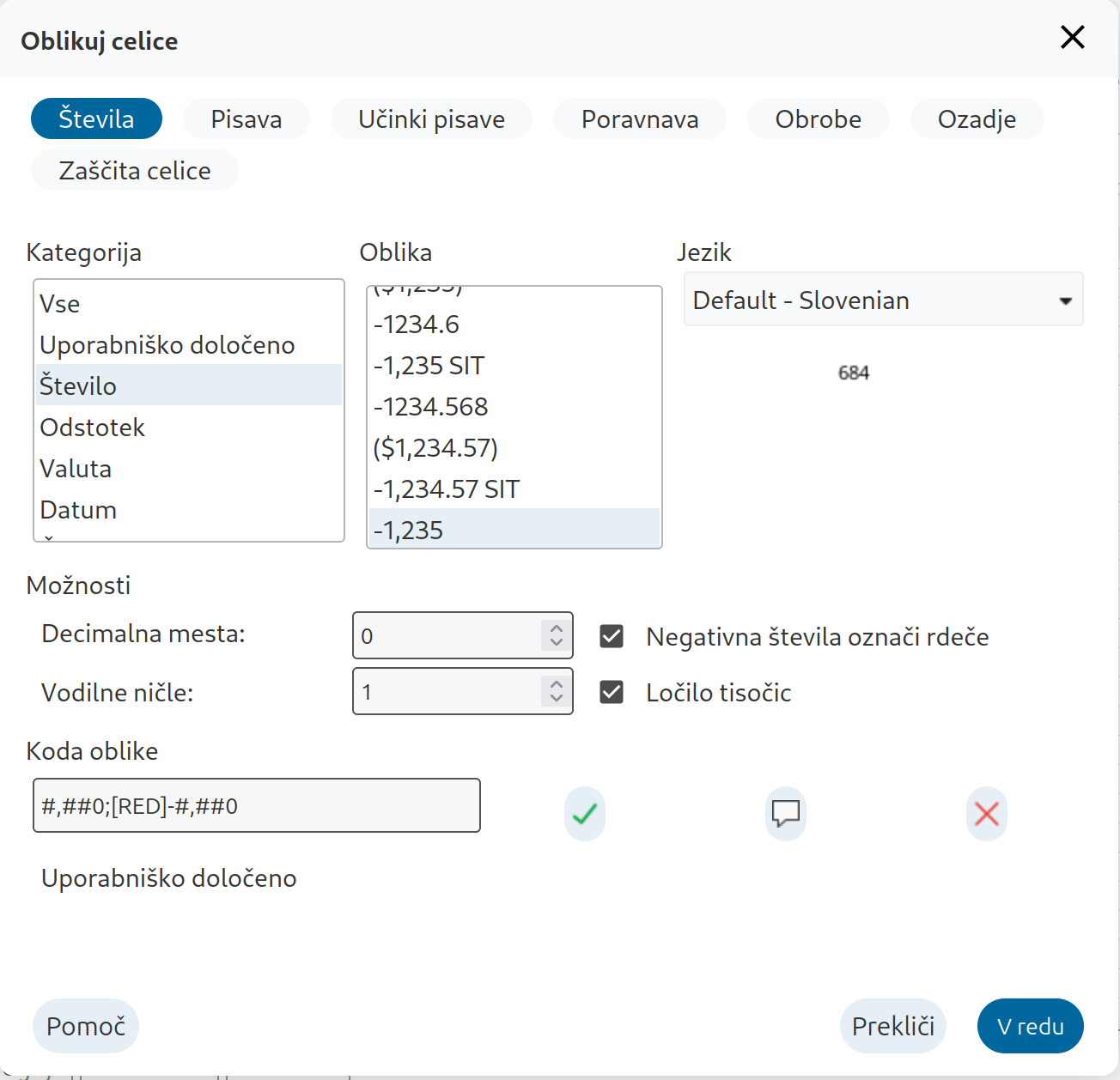Click the green checkmark add-format icon
Image resolution: width=1120 pixels, height=1080 pixels.
coord(585,813)
